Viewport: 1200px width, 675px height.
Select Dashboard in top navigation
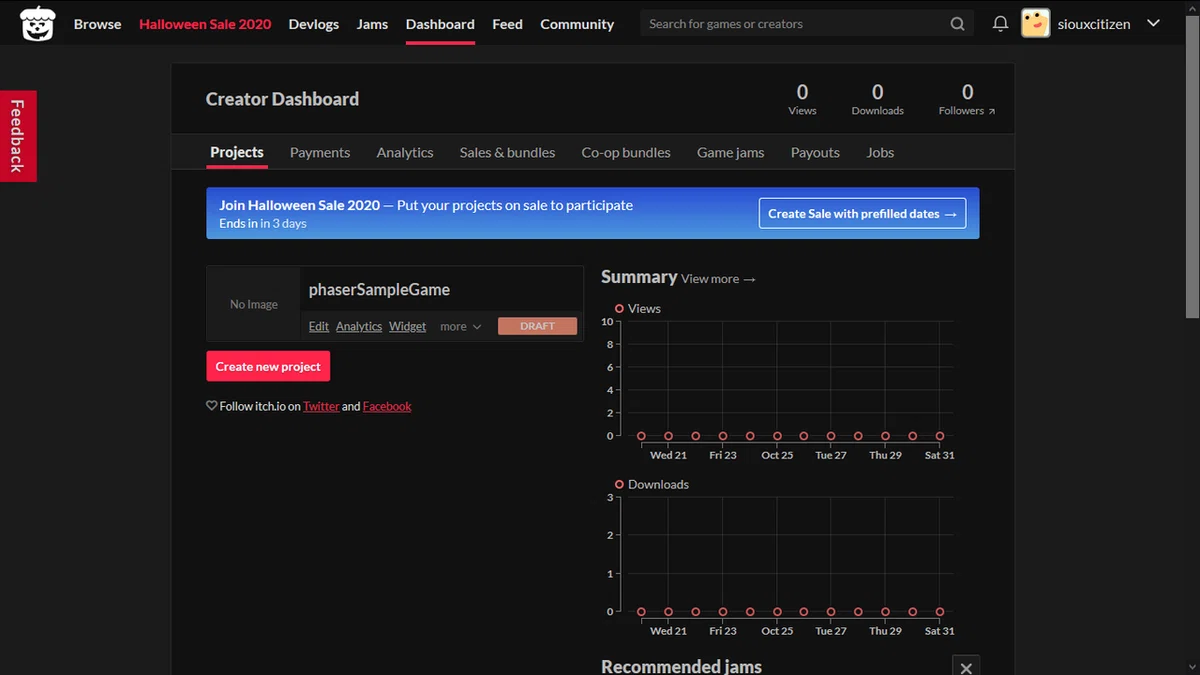(440, 24)
